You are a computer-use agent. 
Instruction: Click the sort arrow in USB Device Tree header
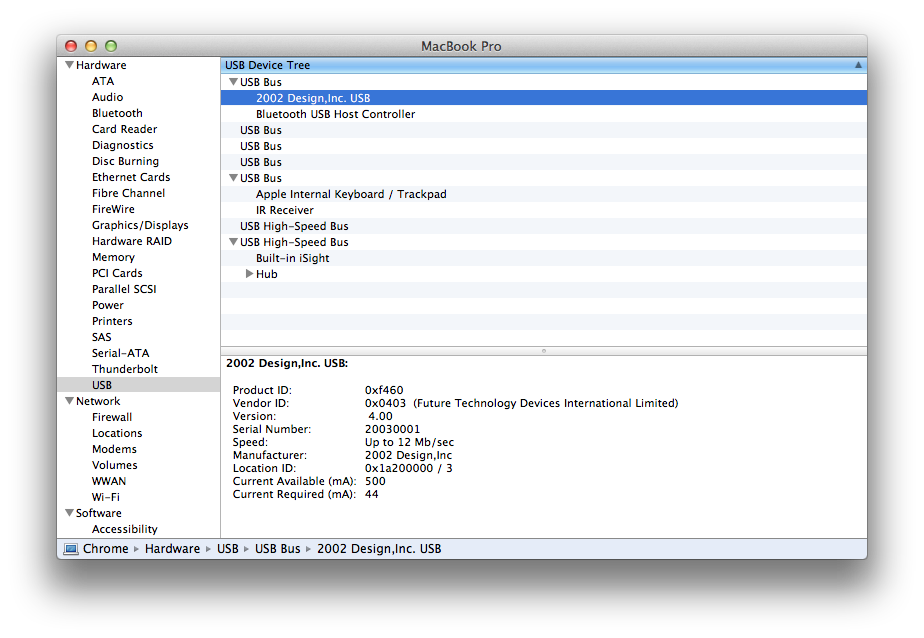click(858, 65)
